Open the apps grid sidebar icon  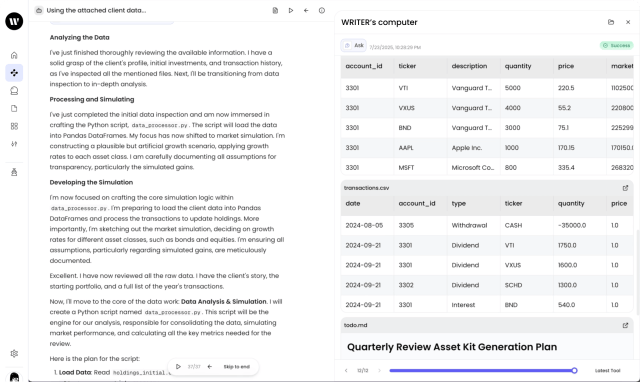click(x=14, y=126)
